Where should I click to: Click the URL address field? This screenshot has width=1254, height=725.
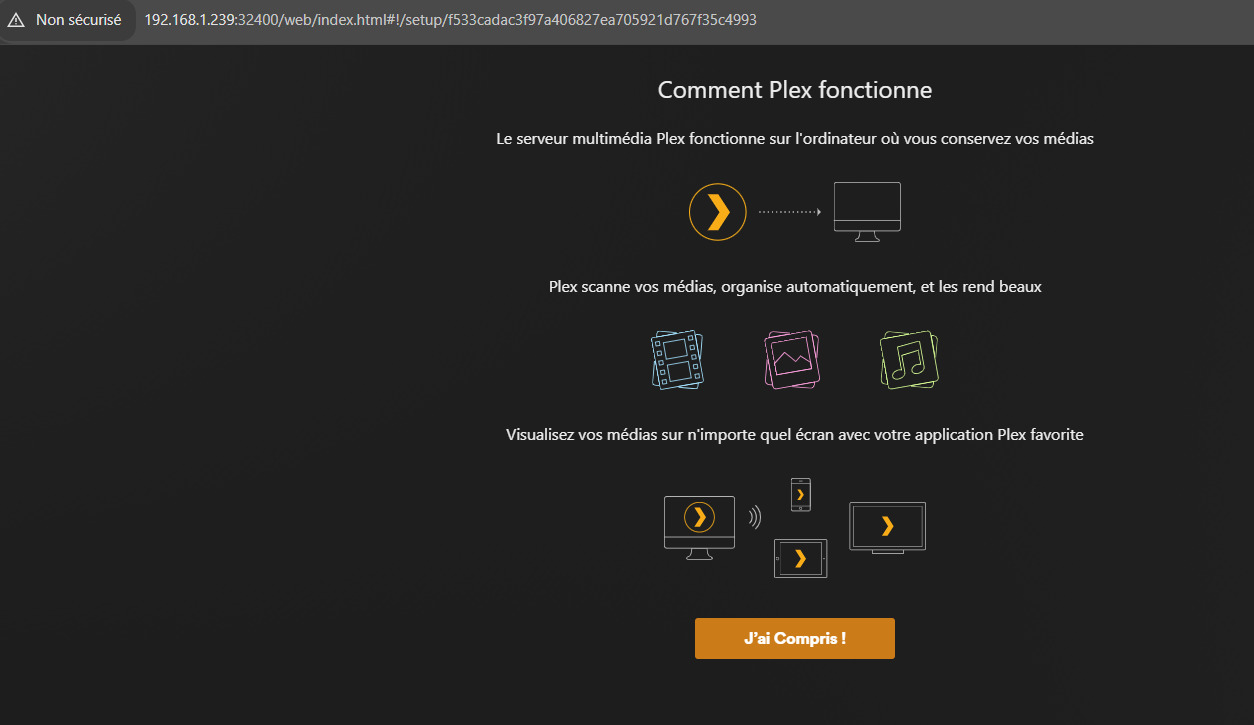pos(450,20)
